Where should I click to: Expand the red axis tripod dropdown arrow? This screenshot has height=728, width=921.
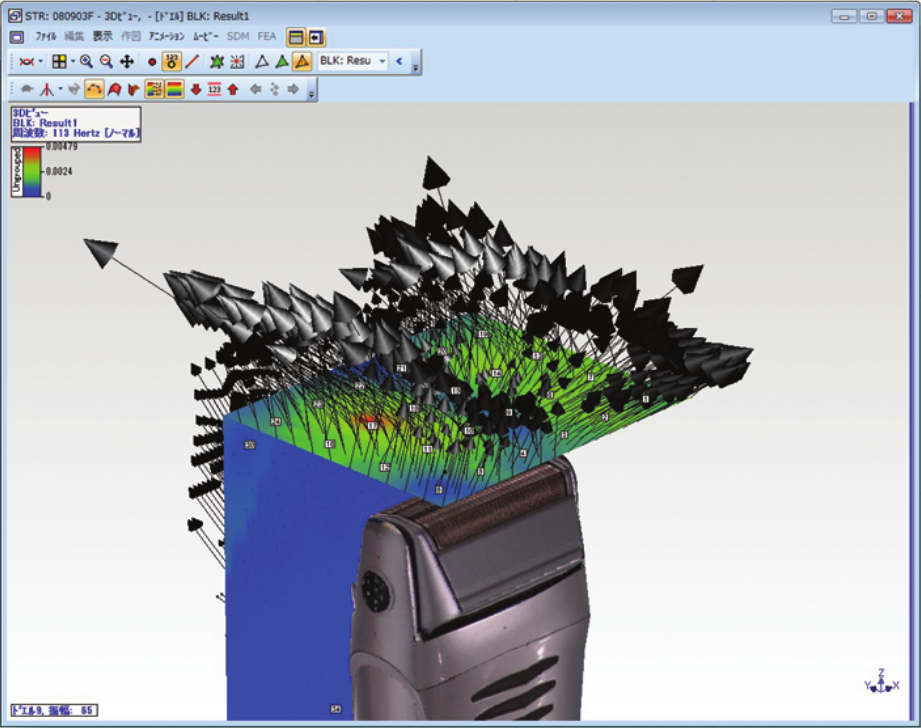[x=59, y=89]
